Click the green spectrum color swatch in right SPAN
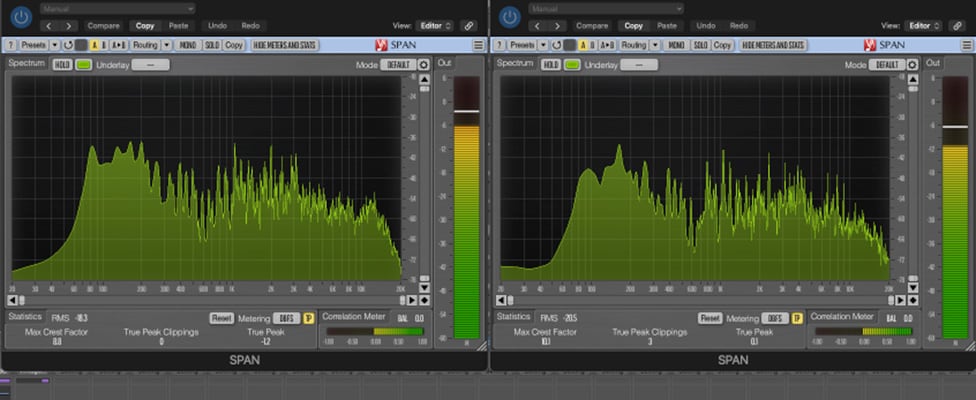The height and width of the screenshot is (400, 976). coord(573,65)
